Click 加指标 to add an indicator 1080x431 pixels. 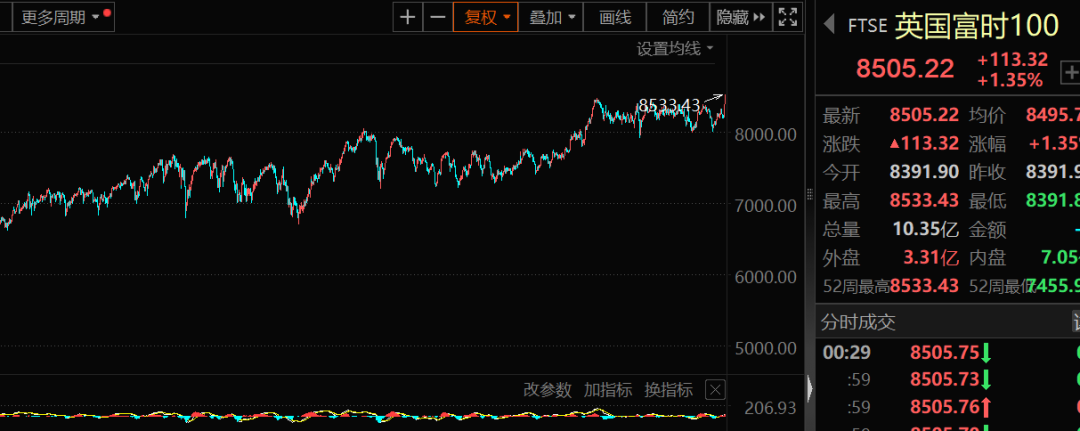[608, 390]
